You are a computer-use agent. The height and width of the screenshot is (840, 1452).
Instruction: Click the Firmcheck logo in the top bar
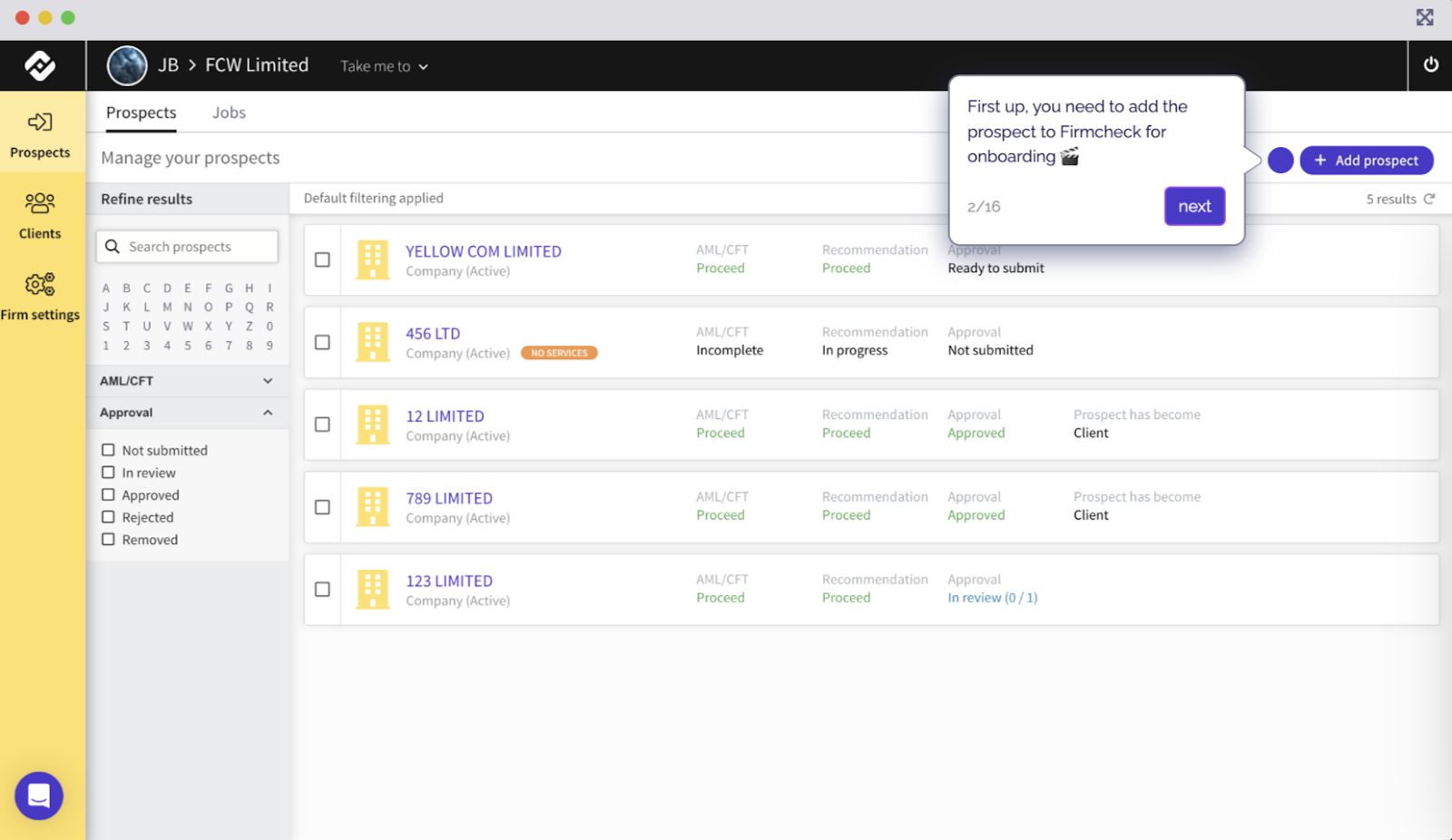(42, 65)
